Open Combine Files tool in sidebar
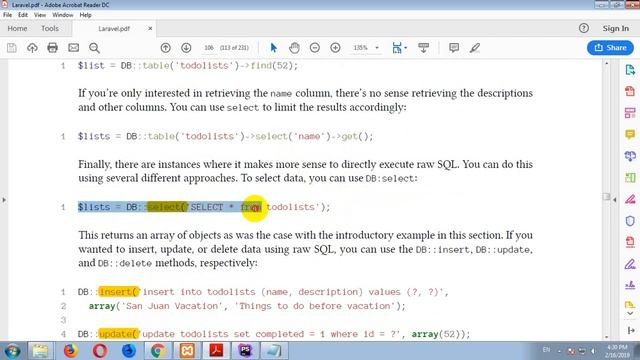Screen dimensions: 640x360 pyautogui.click(x=630, y=156)
